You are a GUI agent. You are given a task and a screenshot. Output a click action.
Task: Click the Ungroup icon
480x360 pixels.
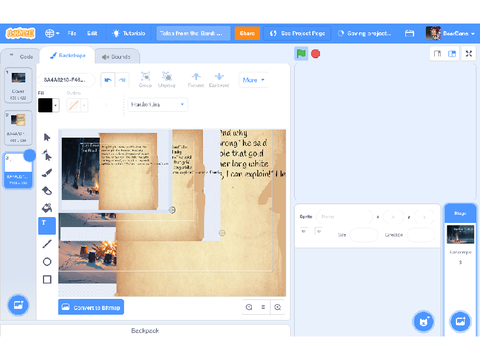click(x=167, y=80)
